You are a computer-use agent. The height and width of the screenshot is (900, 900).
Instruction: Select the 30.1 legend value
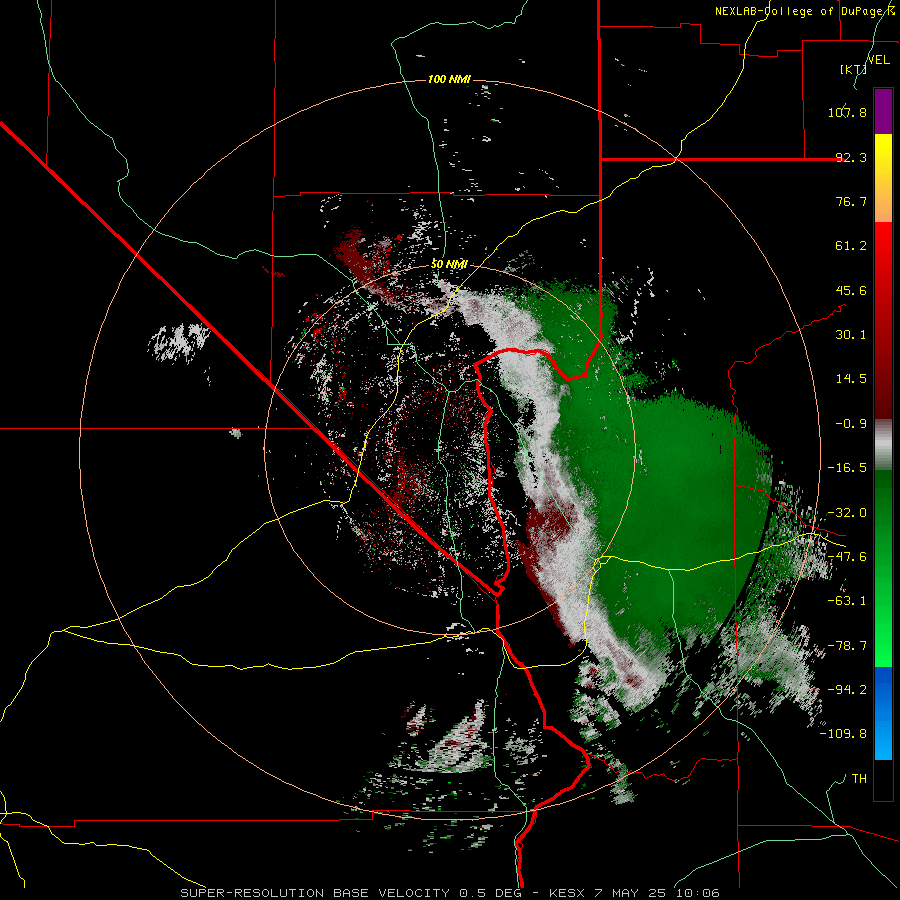[851, 335]
